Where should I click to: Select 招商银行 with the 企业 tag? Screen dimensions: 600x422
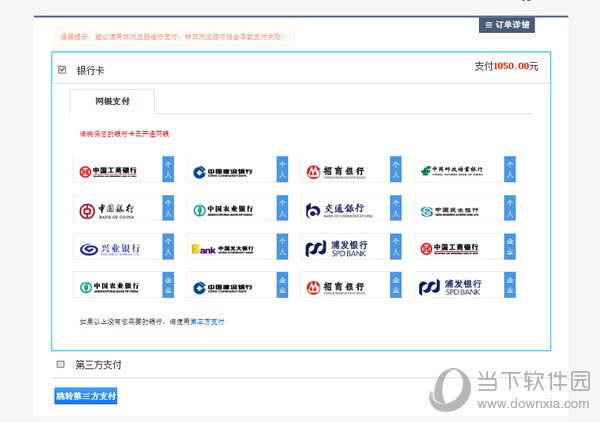tap(351, 285)
